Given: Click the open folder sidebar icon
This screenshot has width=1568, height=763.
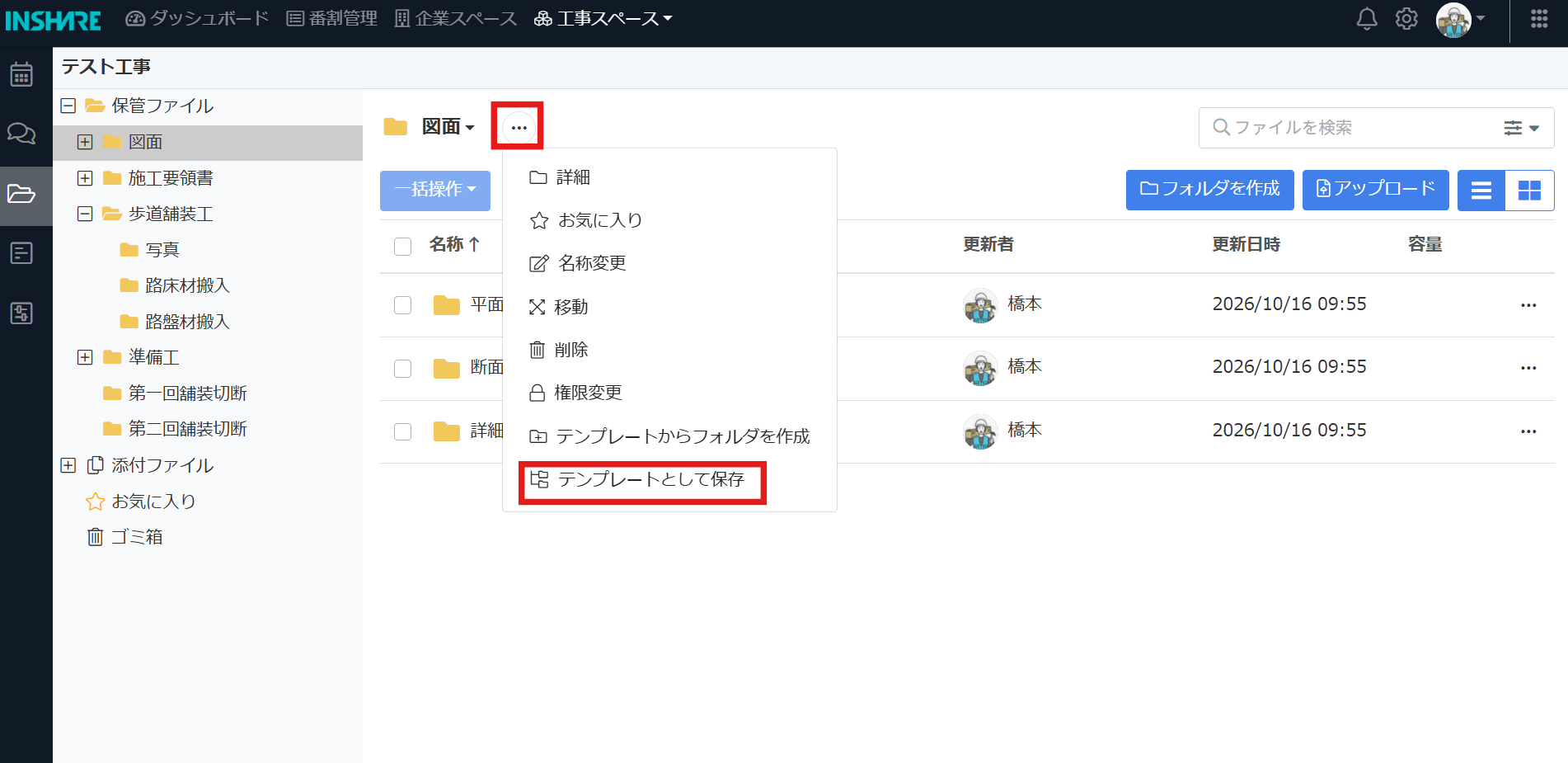Looking at the screenshot, I should 21,194.
